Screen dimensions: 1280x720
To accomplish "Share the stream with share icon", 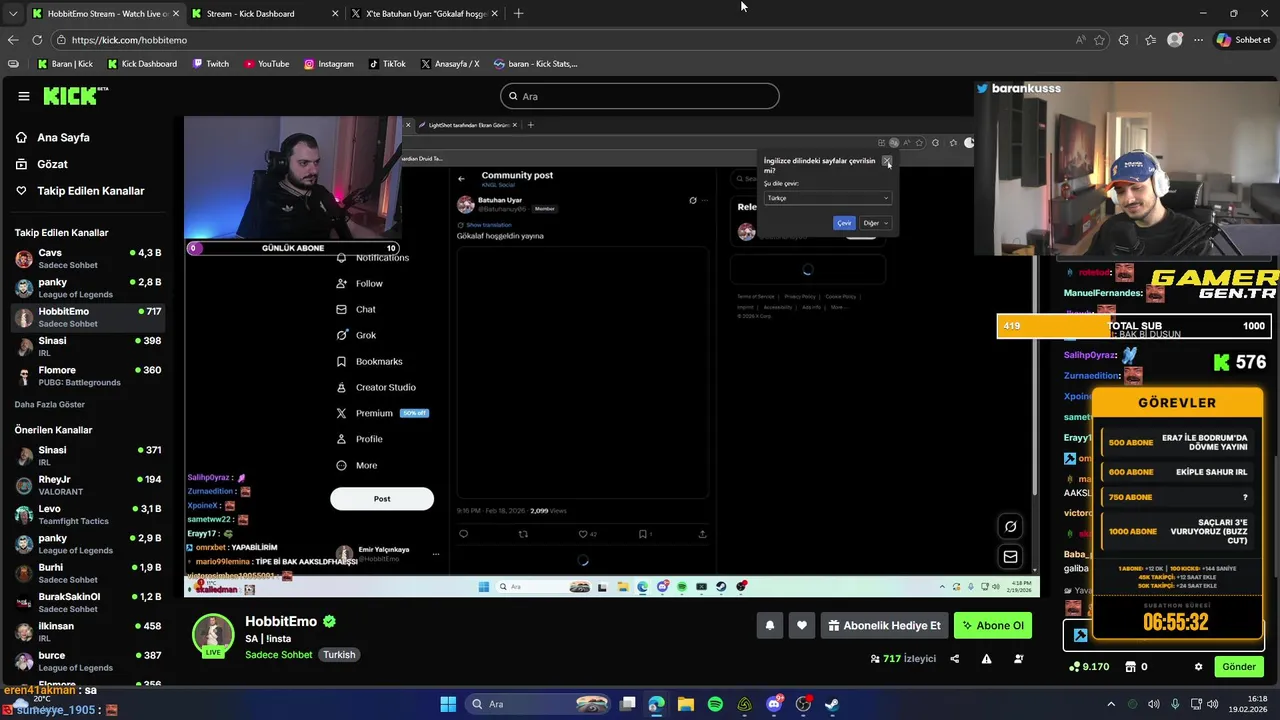I will point(954,659).
